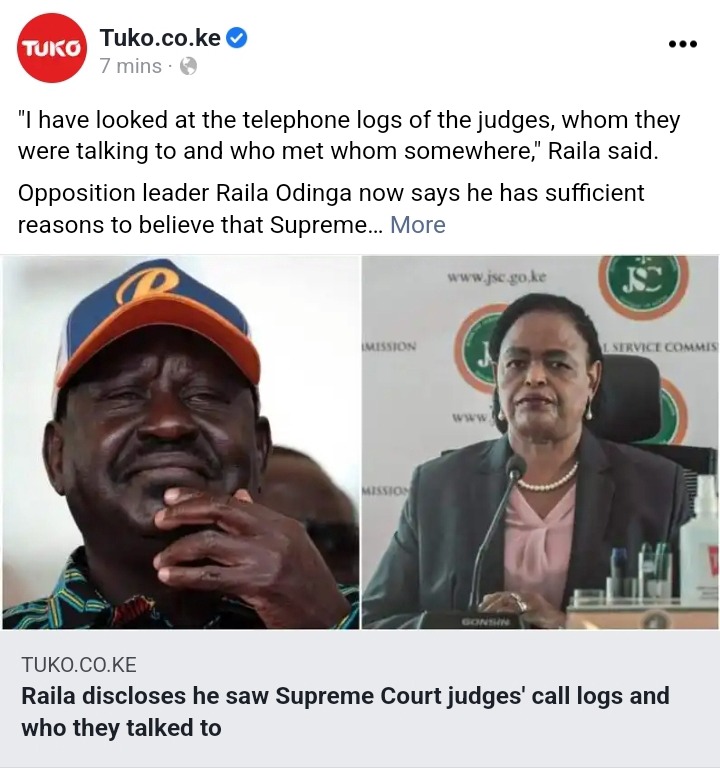720x769 pixels.
Task: Open headline 'Raila discloses he saw Supreme Court'
Action: [345, 696]
